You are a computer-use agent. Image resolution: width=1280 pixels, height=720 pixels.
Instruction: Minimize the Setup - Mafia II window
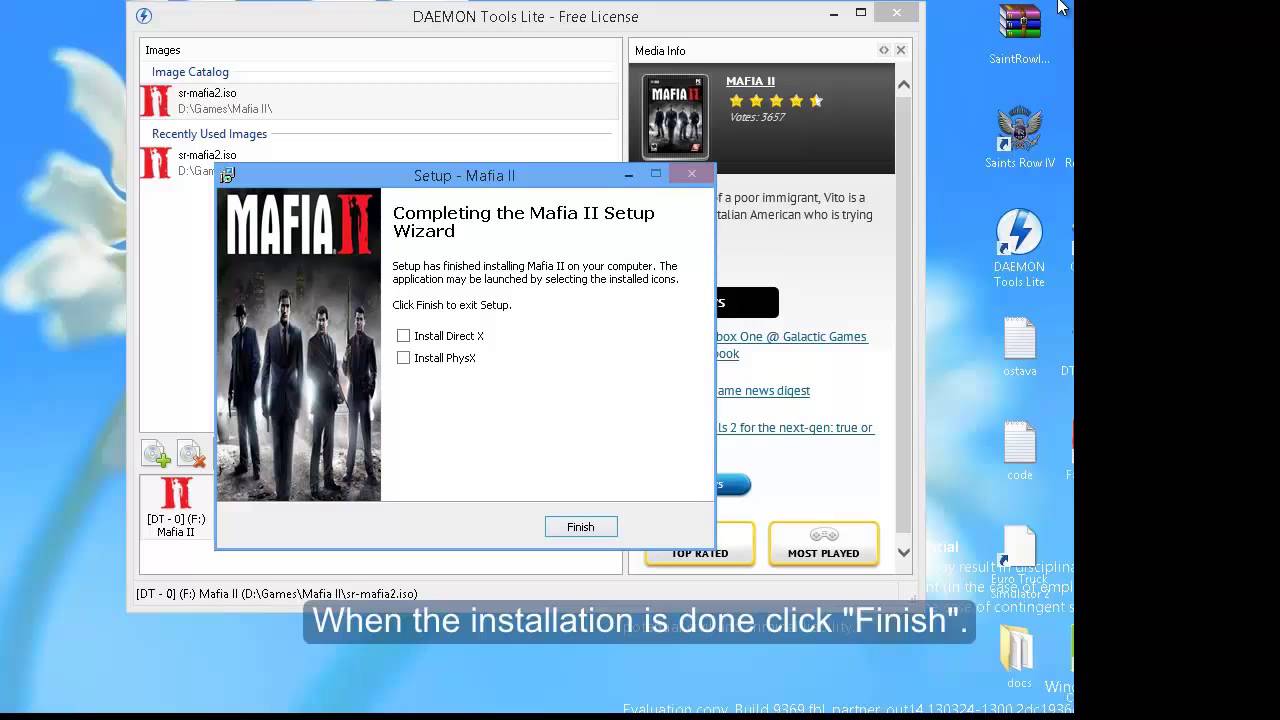[x=629, y=175]
